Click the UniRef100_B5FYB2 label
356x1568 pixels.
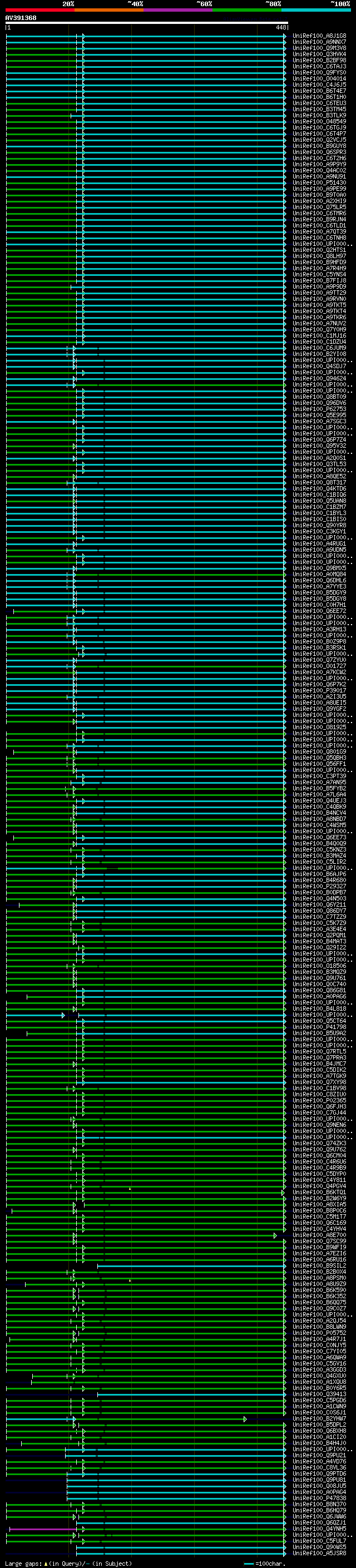point(319,788)
